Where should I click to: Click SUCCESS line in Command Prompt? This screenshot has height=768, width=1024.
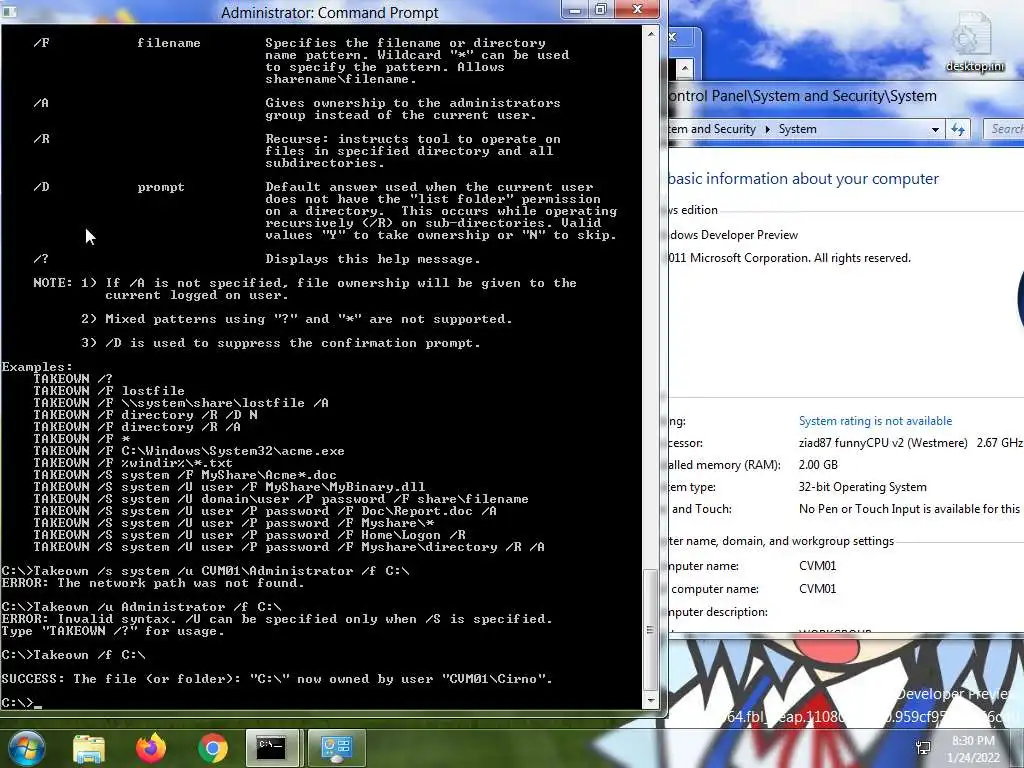(277, 679)
